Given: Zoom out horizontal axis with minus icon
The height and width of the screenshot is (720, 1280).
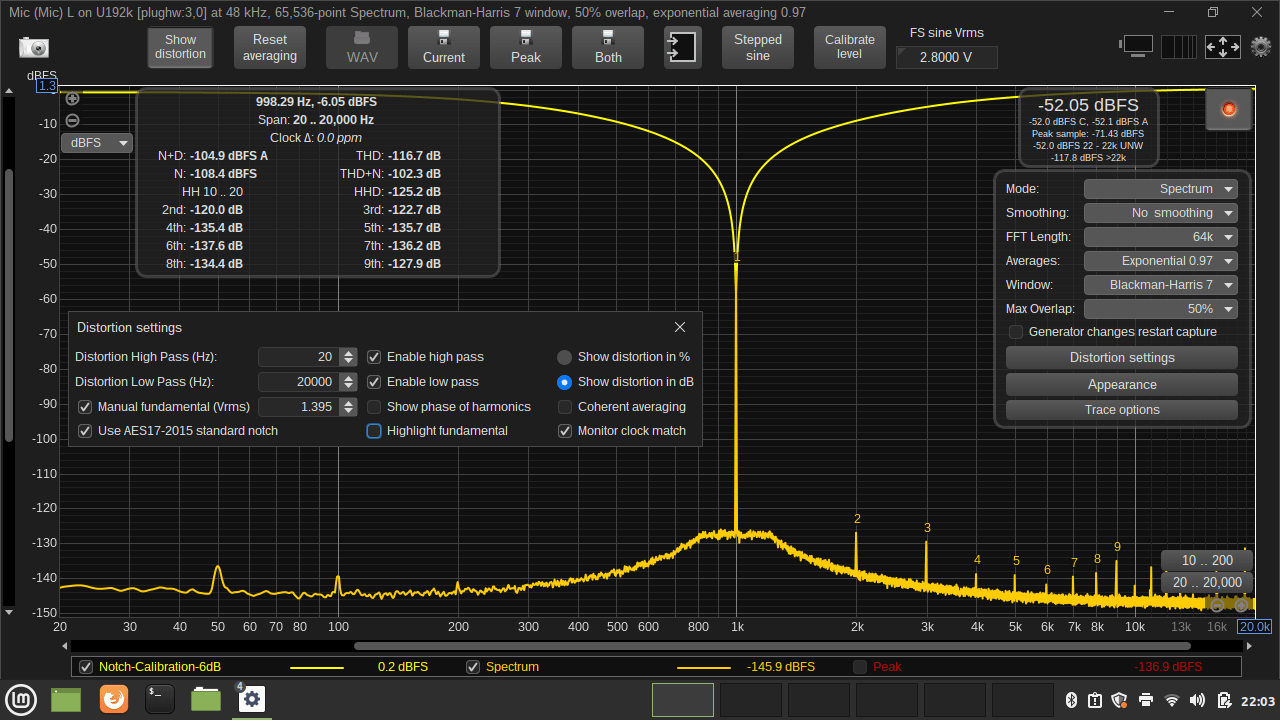Looking at the screenshot, I should point(1217,605).
